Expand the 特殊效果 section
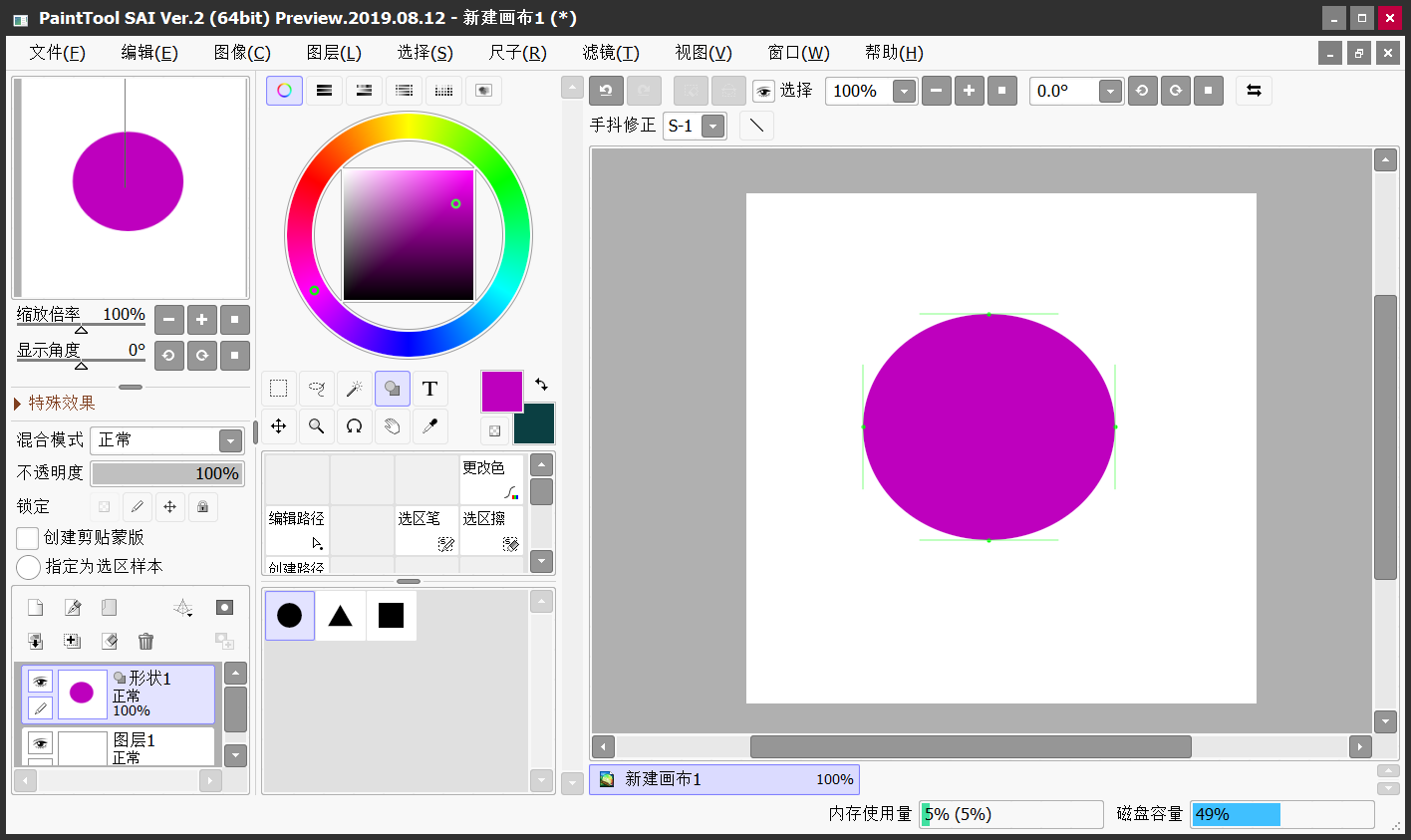Image resolution: width=1411 pixels, height=840 pixels. [x=55, y=403]
